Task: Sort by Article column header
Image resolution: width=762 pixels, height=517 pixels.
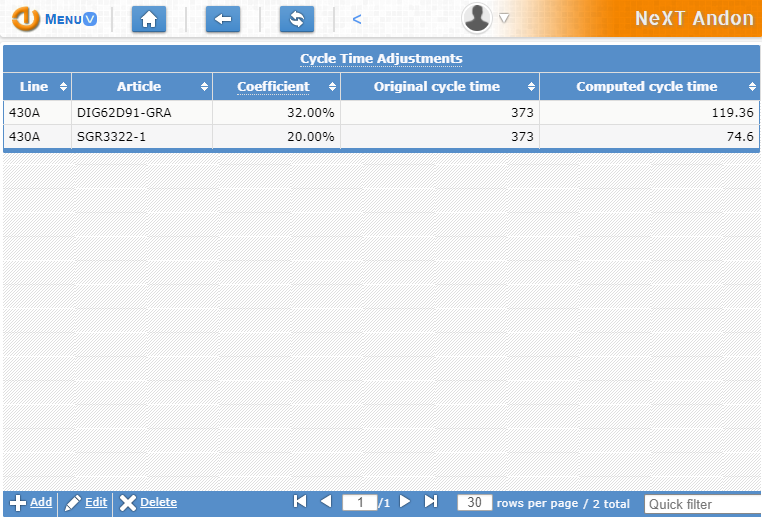Action: tap(139, 87)
